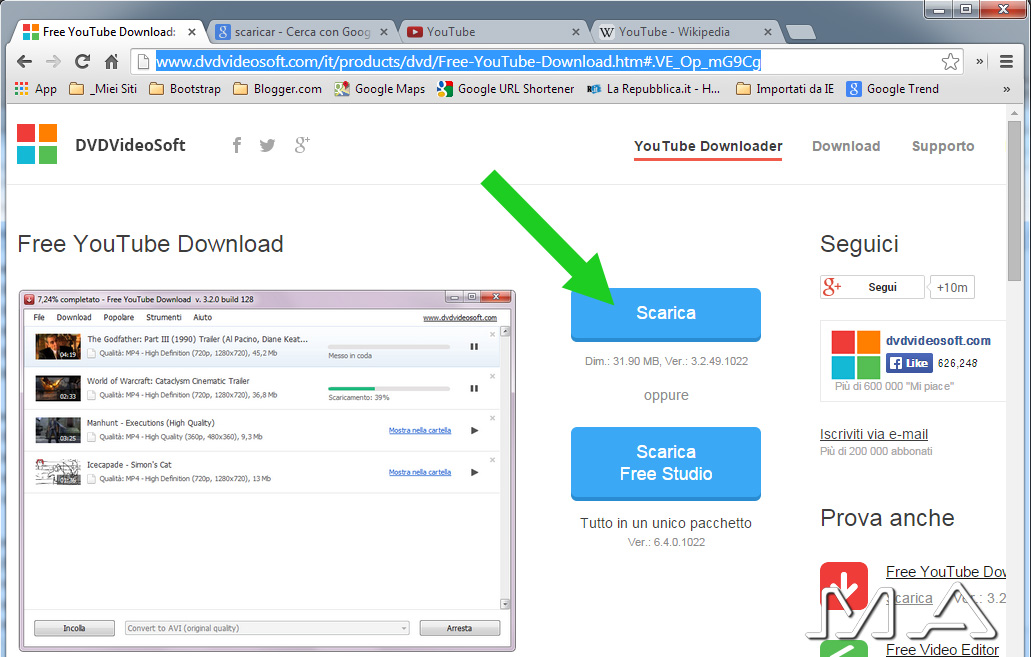Go back to the previous page

click(24, 62)
